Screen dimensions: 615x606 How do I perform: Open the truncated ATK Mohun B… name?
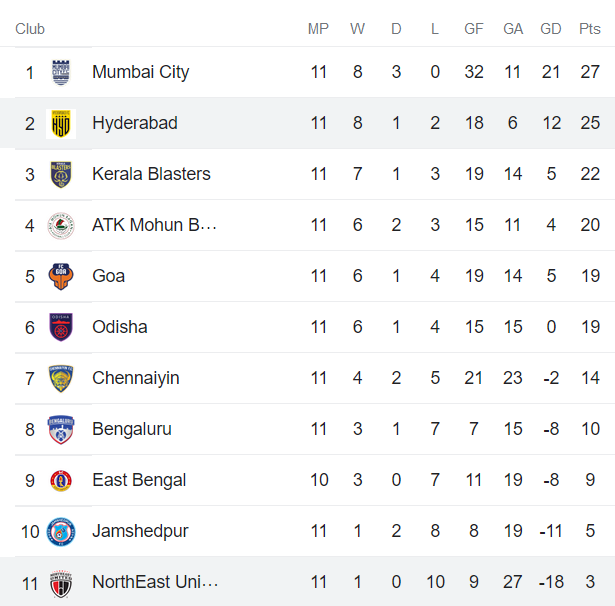(154, 225)
